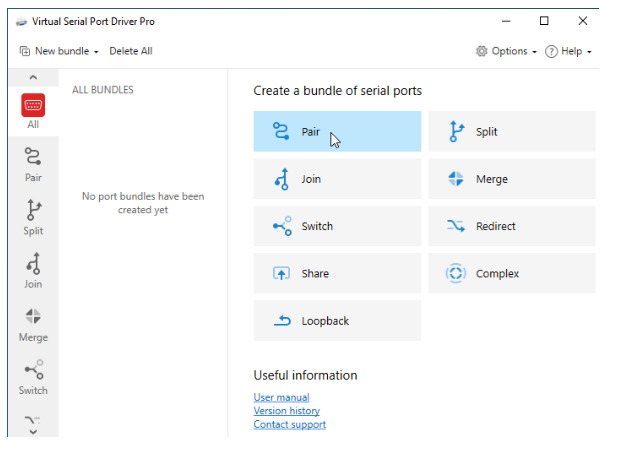The width and height of the screenshot is (622, 452).
Task: Click the New bundle icon in the toolbar
Action: 25,51
